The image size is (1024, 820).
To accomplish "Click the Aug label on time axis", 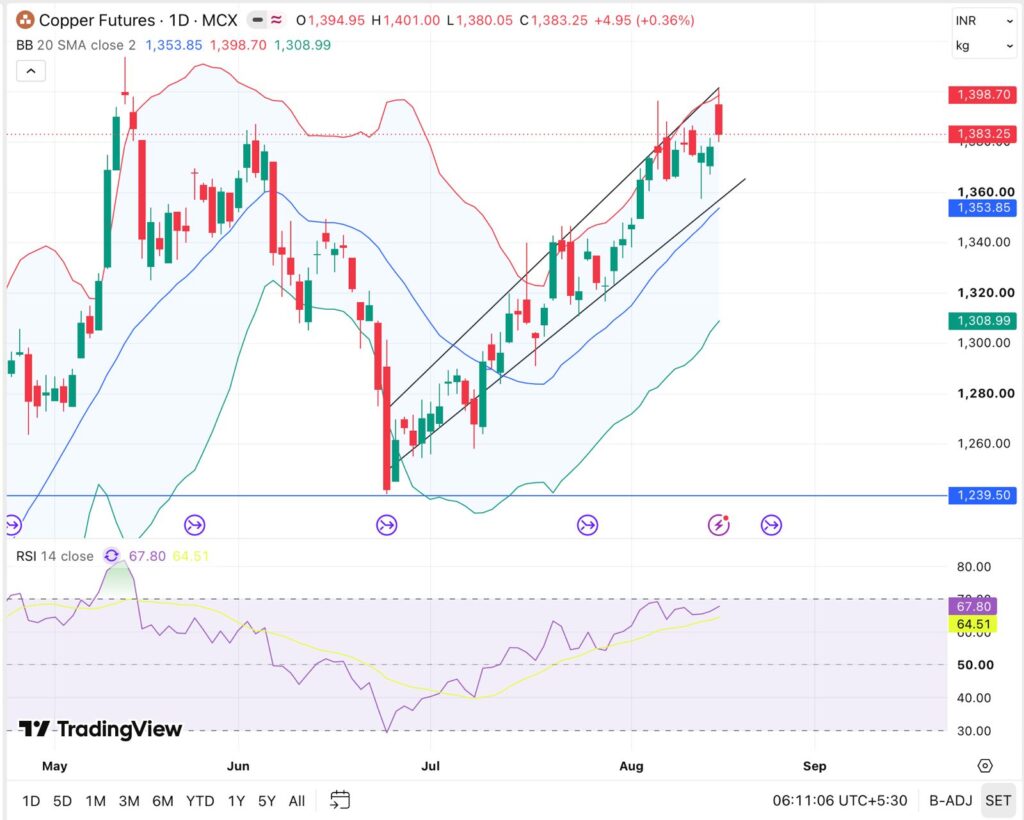I will coord(631,766).
